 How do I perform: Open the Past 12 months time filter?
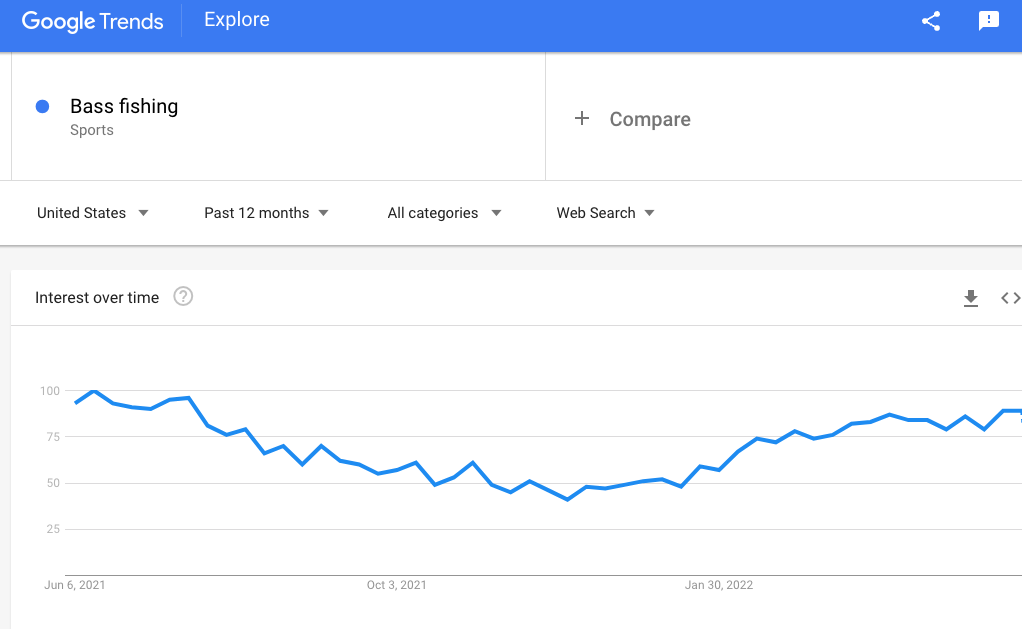click(266, 213)
